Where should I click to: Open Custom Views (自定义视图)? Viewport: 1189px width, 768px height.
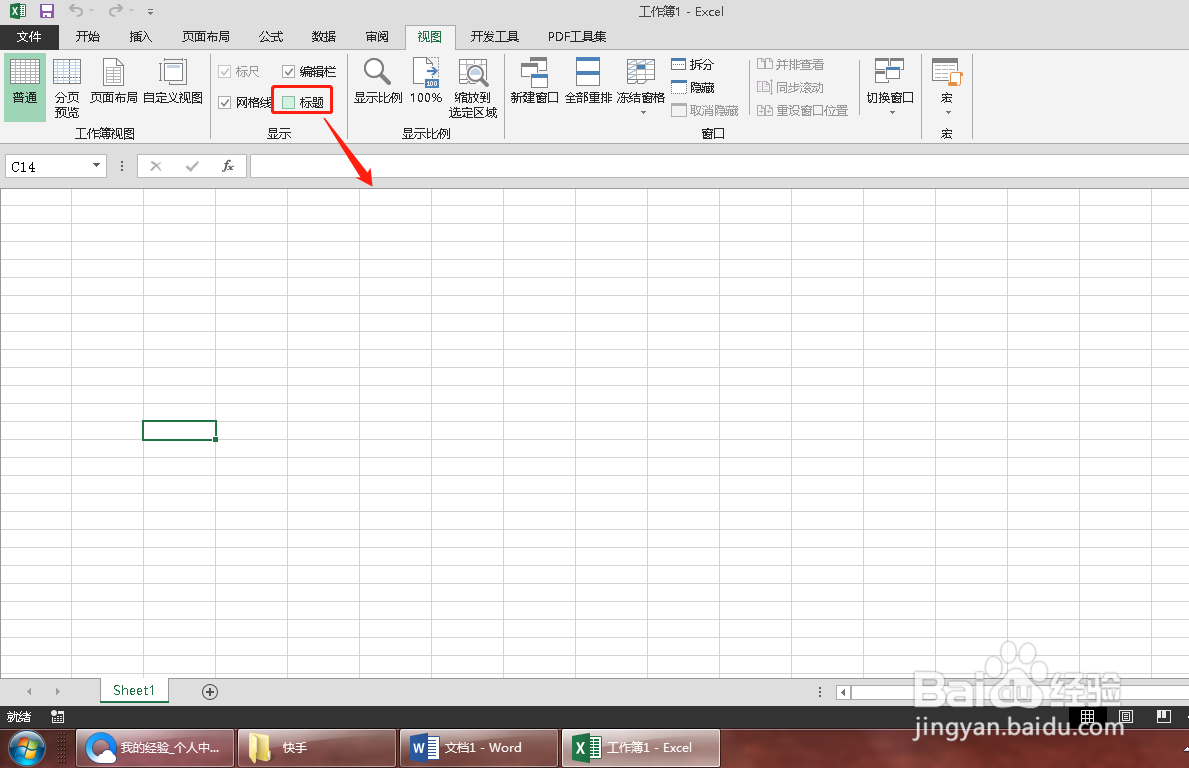pyautogui.click(x=173, y=82)
